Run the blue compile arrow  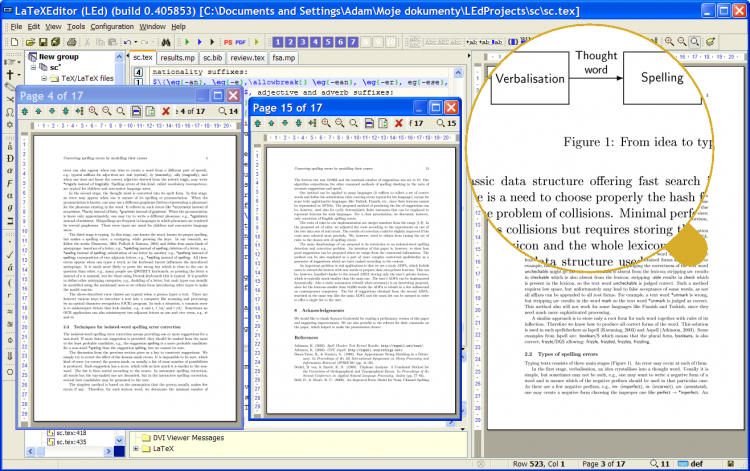pos(199,42)
